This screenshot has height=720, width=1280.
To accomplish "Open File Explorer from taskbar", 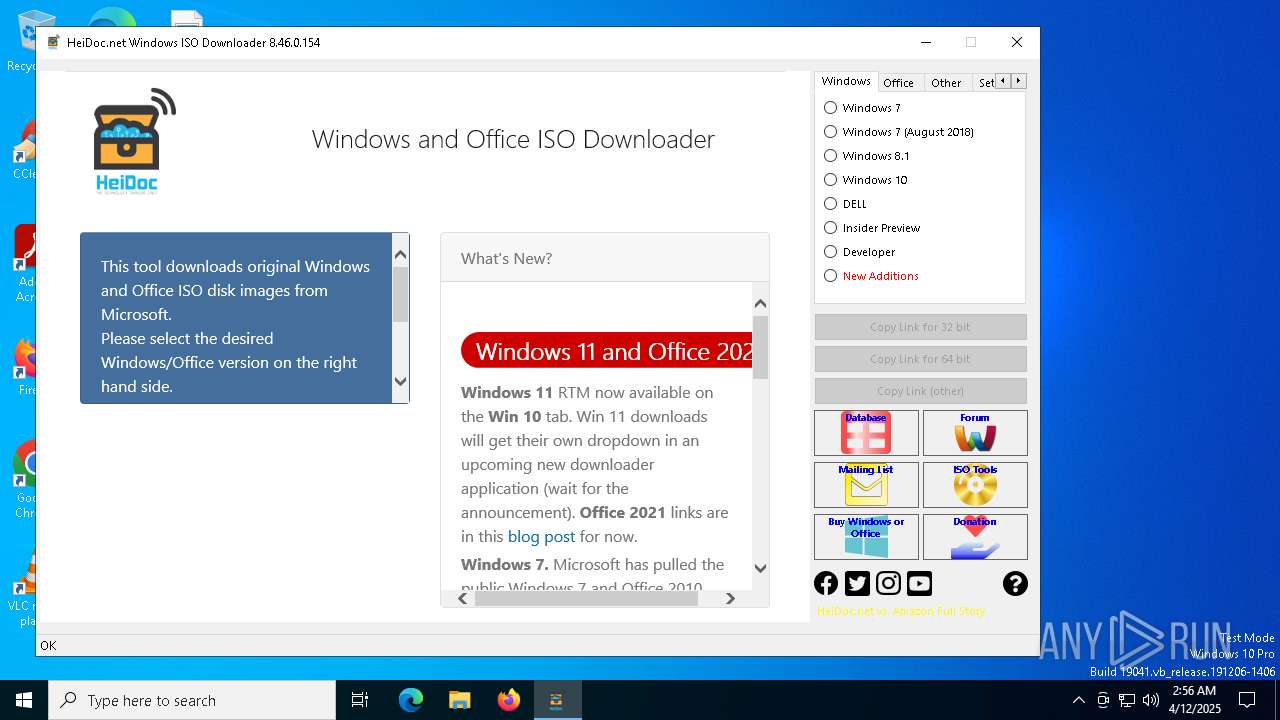I will tap(459, 700).
